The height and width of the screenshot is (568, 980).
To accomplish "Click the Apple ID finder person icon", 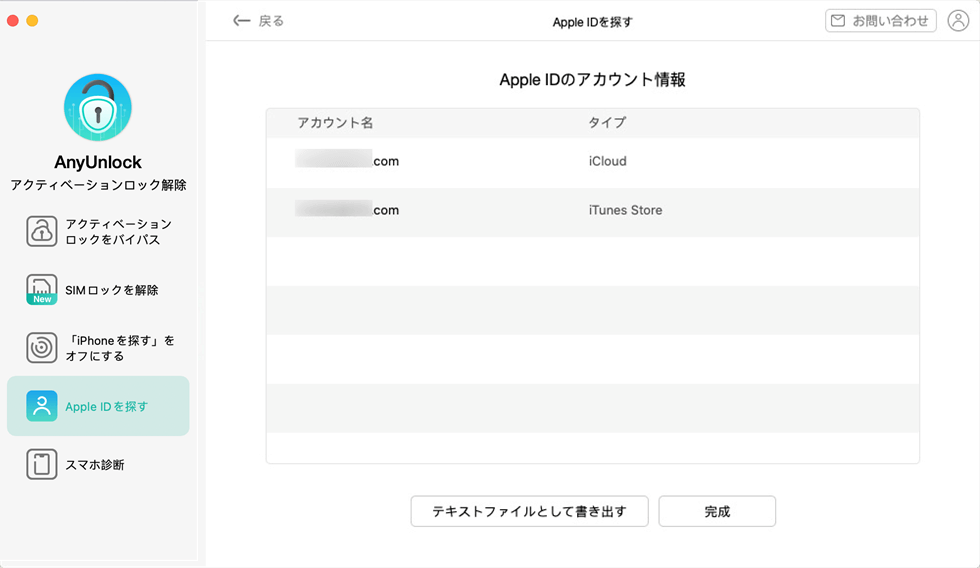I will pos(42,406).
